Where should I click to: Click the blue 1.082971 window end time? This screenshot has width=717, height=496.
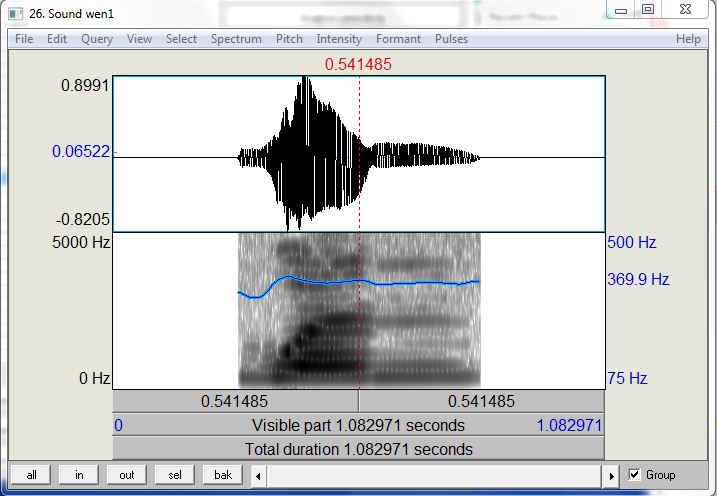(x=569, y=426)
